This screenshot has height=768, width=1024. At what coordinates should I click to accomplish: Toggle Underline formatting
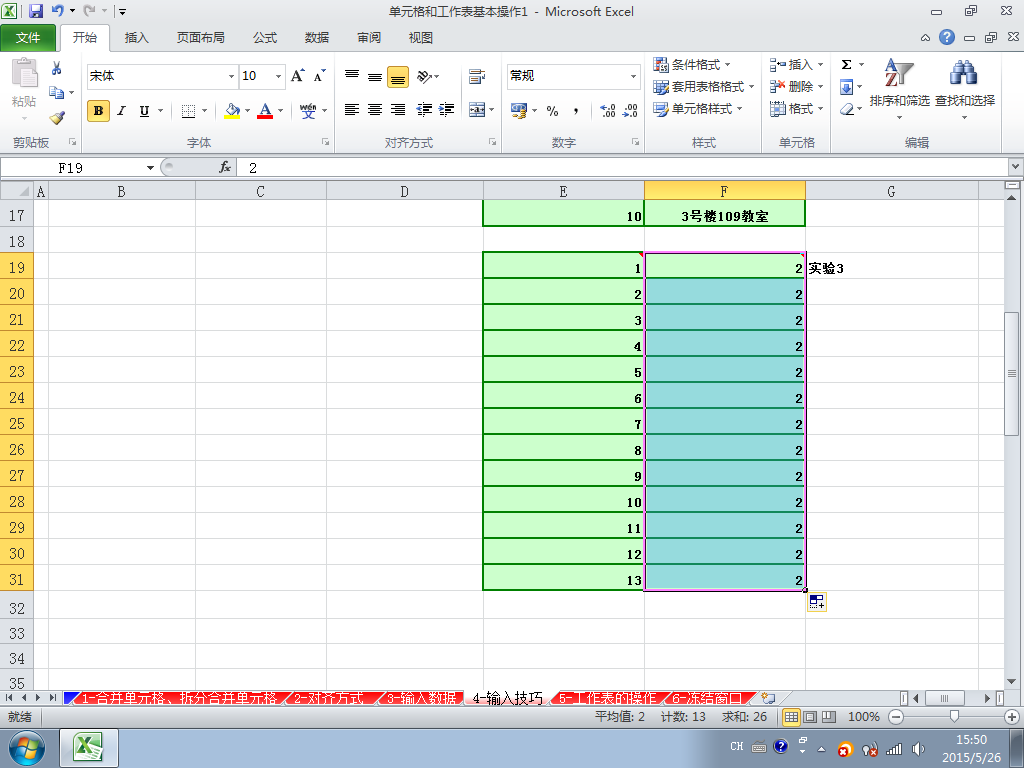pos(144,111)
